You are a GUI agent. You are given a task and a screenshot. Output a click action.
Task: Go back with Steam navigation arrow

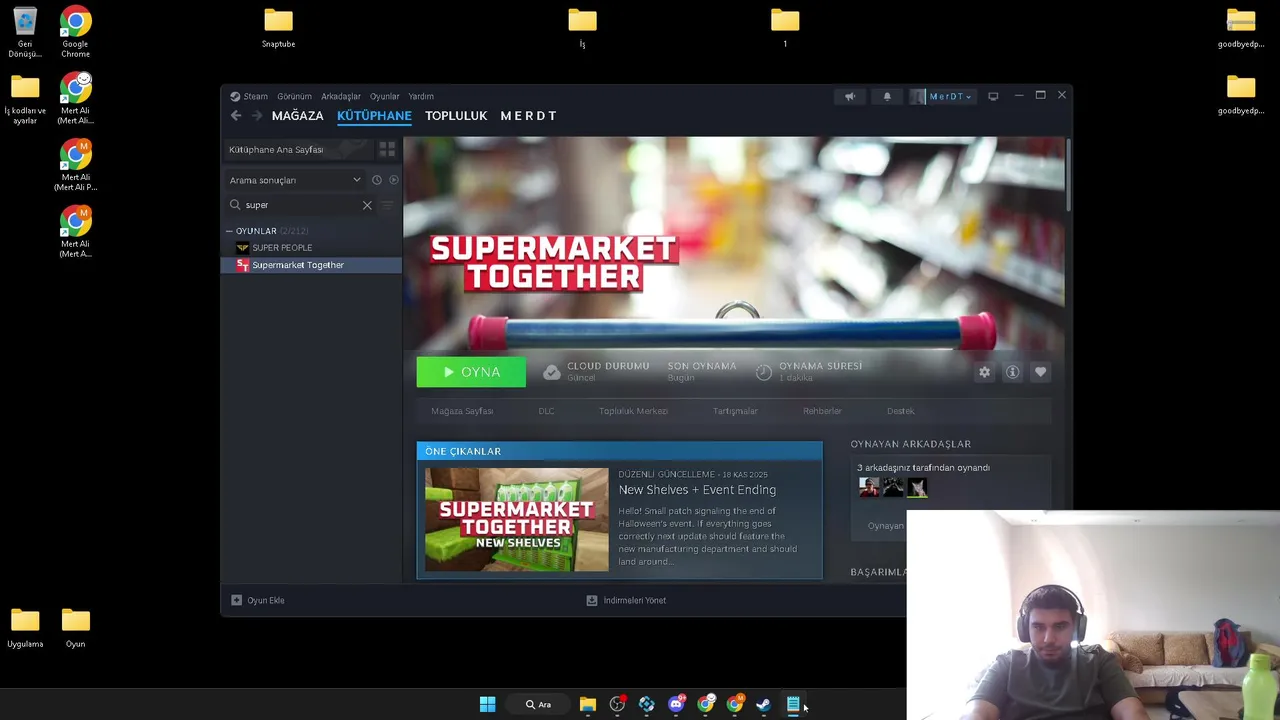point(236,116)
